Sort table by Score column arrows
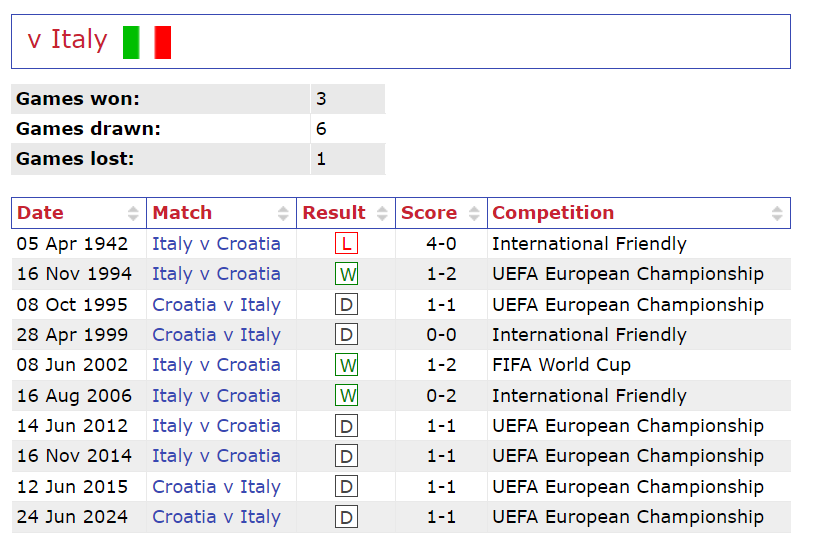This screenshot has width=820, height=538. pyautogui.click(x=474, y=213)
